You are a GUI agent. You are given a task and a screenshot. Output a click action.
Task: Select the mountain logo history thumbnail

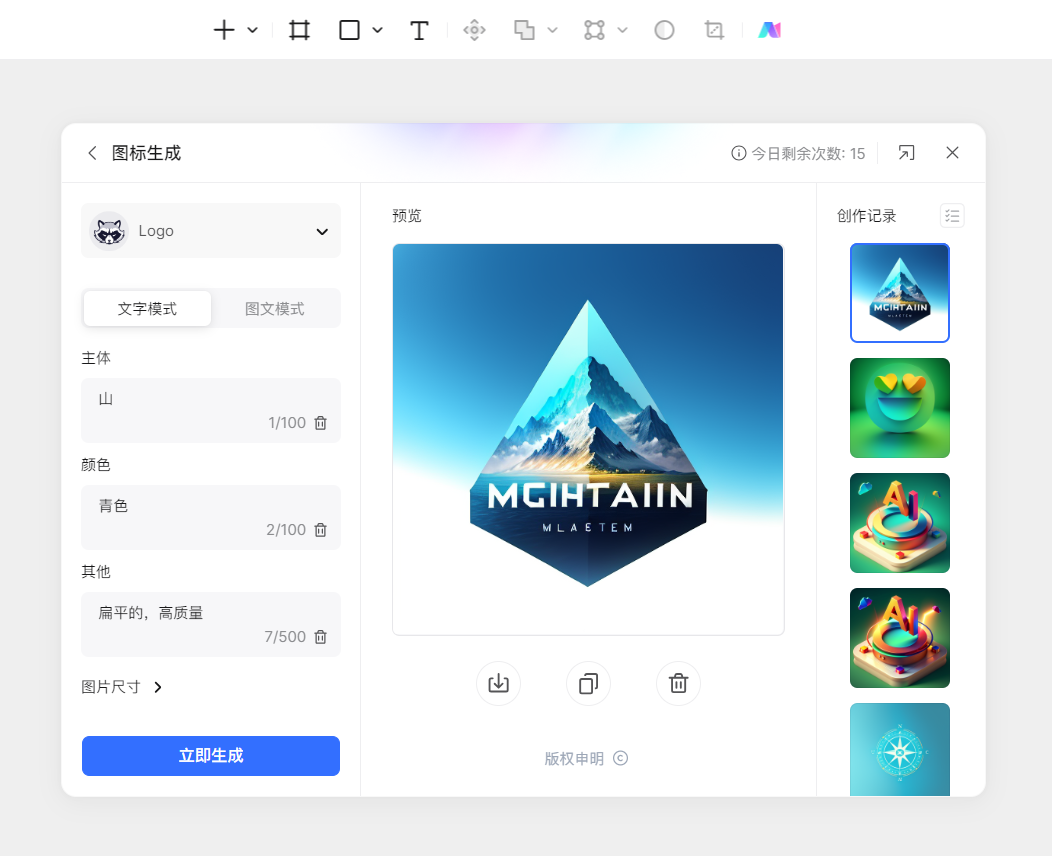tap(900, 293)
